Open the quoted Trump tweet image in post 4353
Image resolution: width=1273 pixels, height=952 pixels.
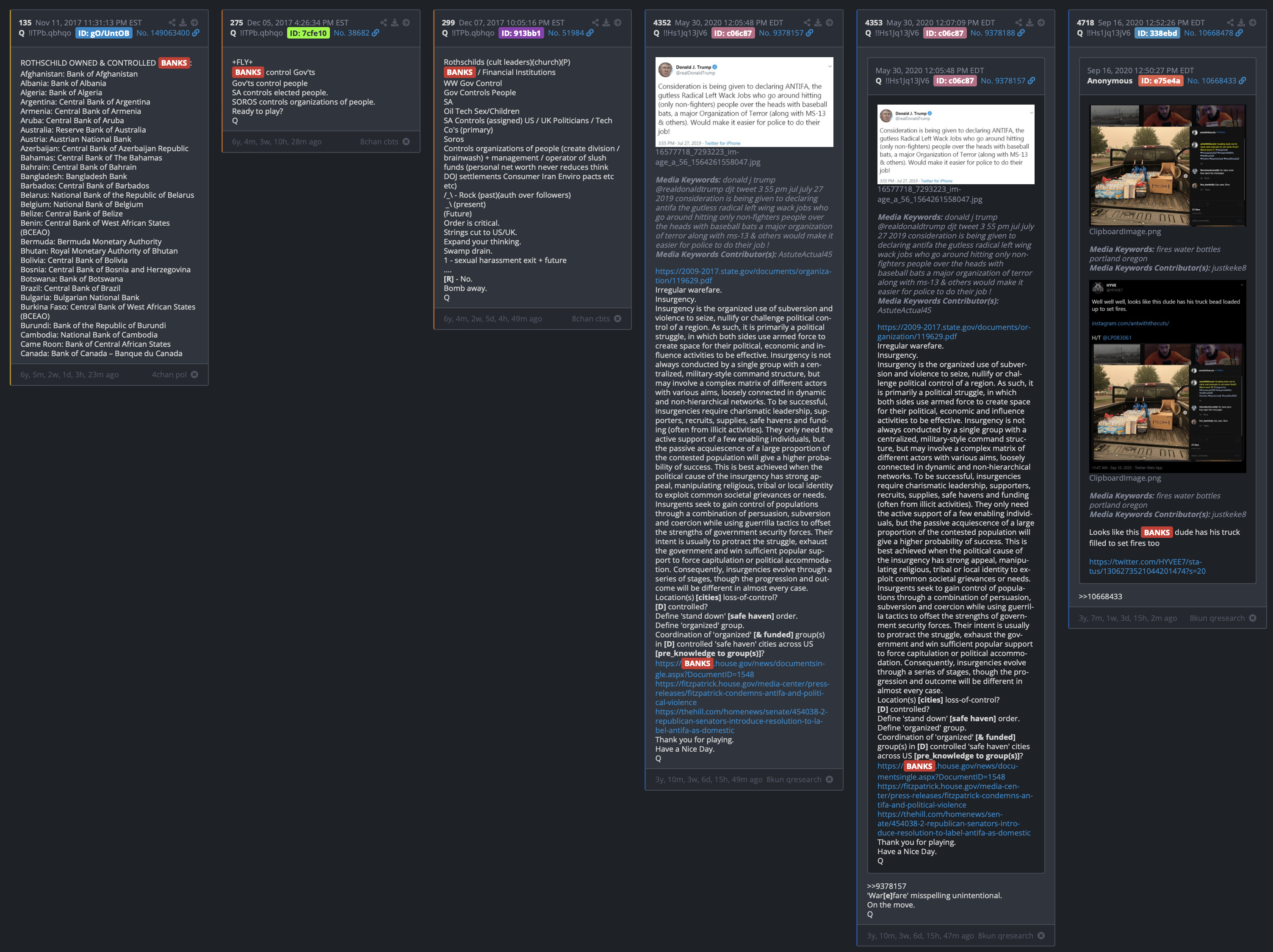coord(955,144)
